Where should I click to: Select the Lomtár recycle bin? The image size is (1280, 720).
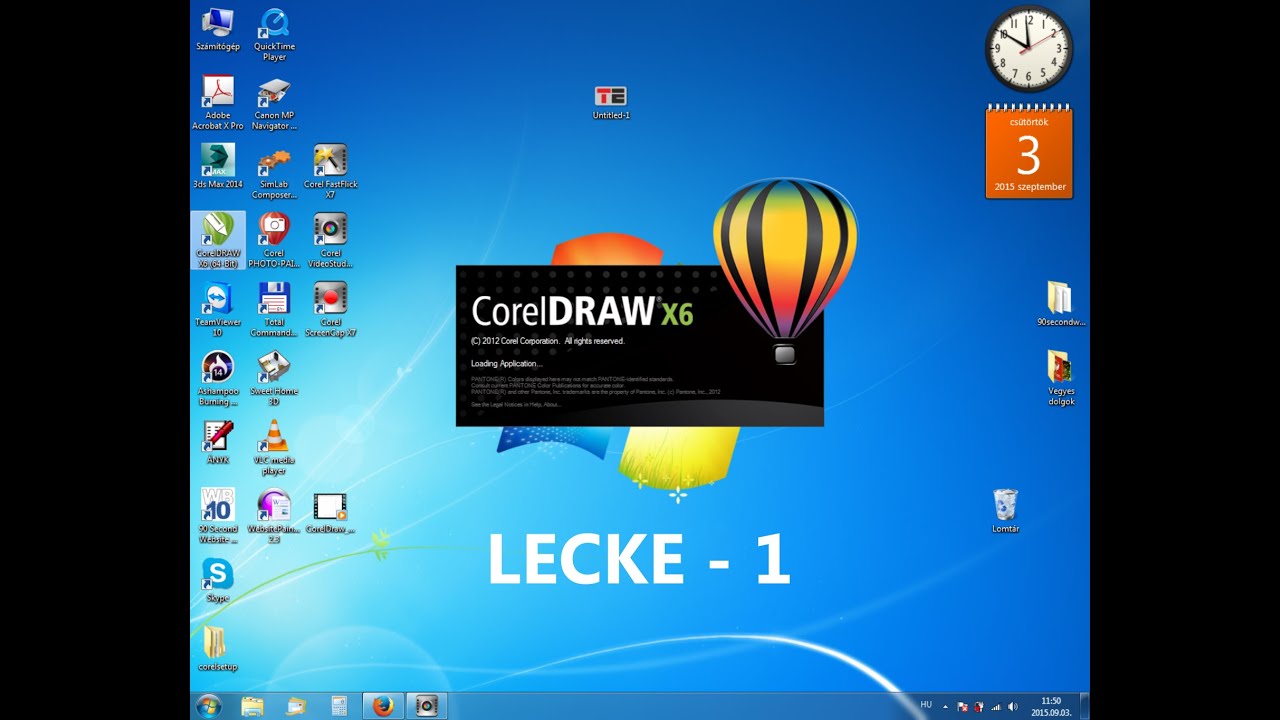[x=1005, y=504]
